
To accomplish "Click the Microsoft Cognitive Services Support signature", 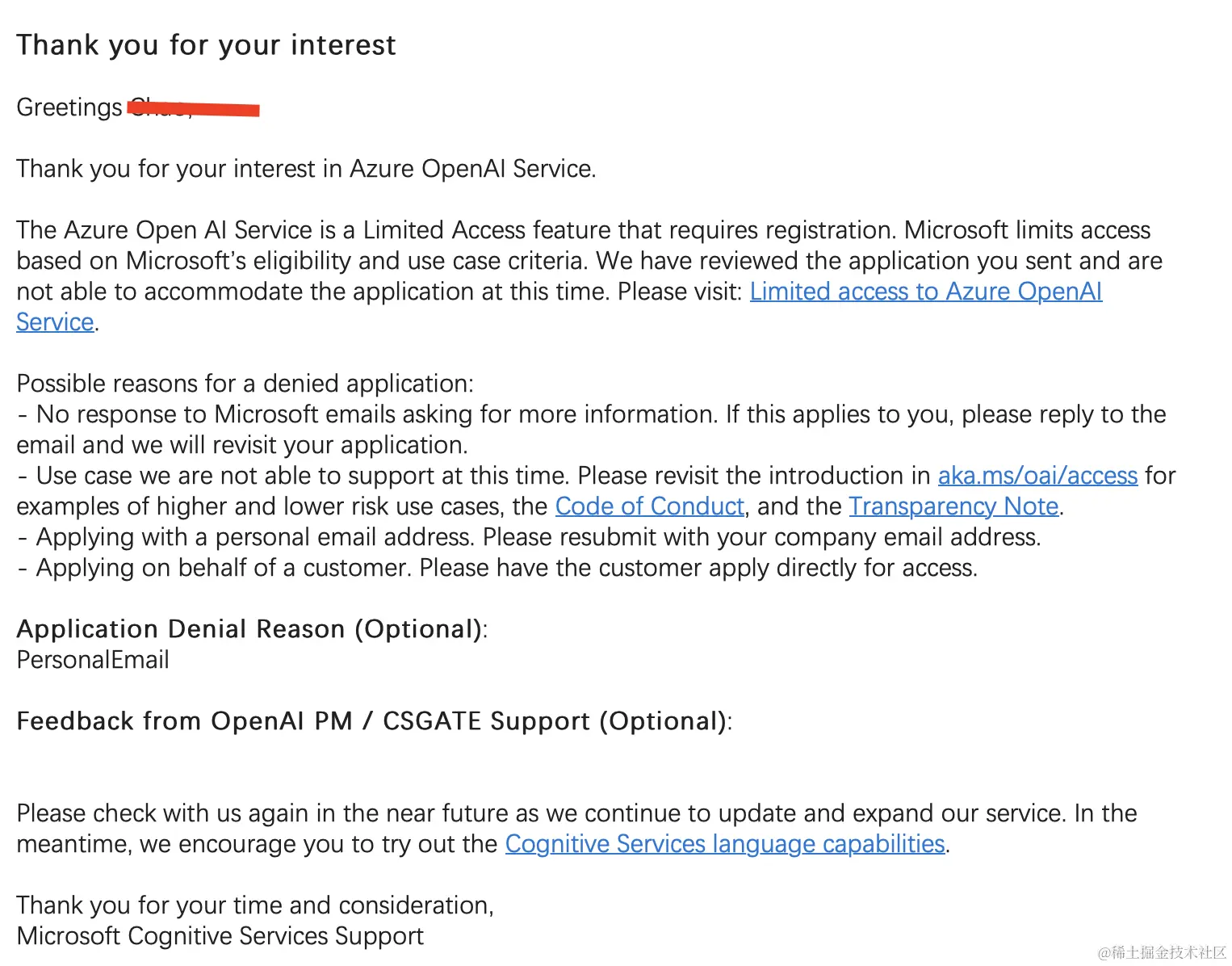I will click(220, 936).
